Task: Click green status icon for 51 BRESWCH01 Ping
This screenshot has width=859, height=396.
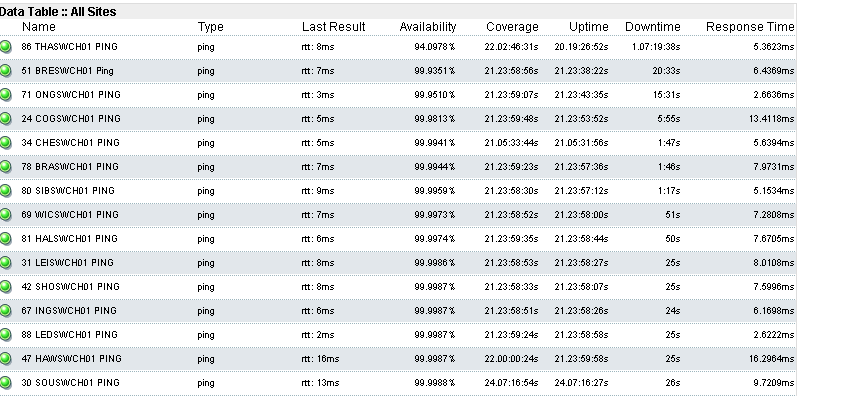Action: coord(5,71)
